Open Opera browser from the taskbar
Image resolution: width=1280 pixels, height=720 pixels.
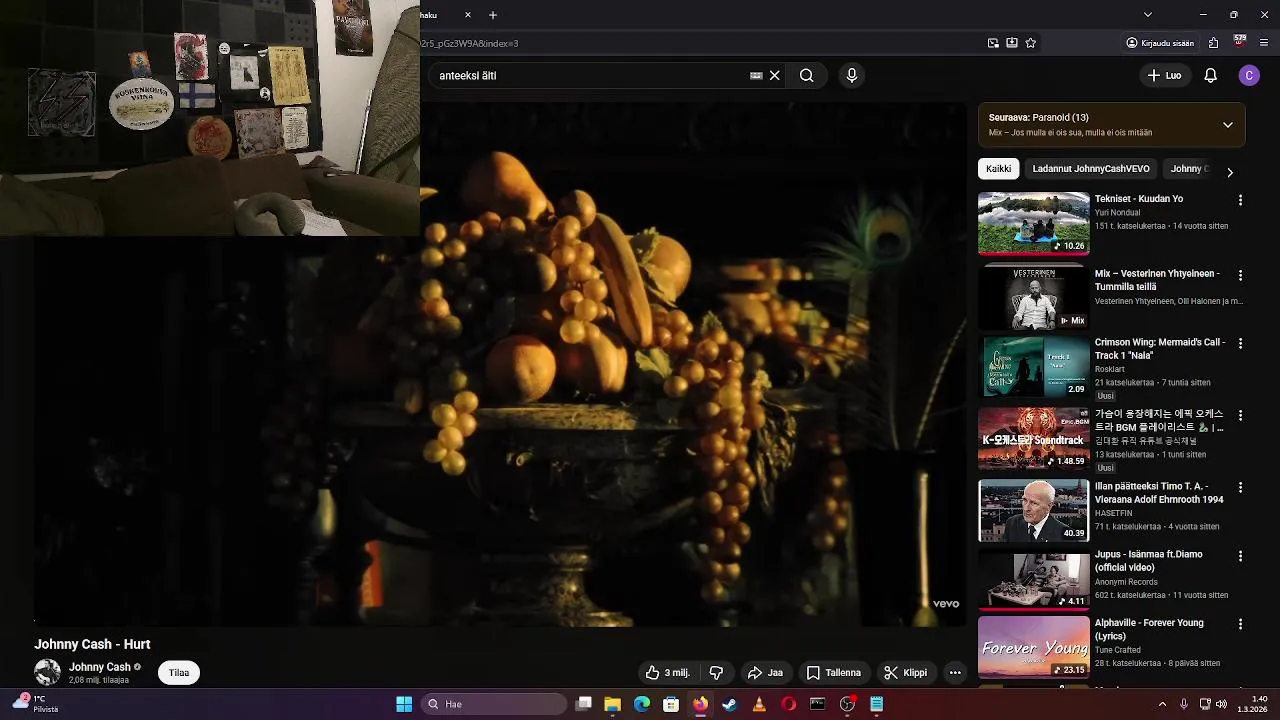788,704
